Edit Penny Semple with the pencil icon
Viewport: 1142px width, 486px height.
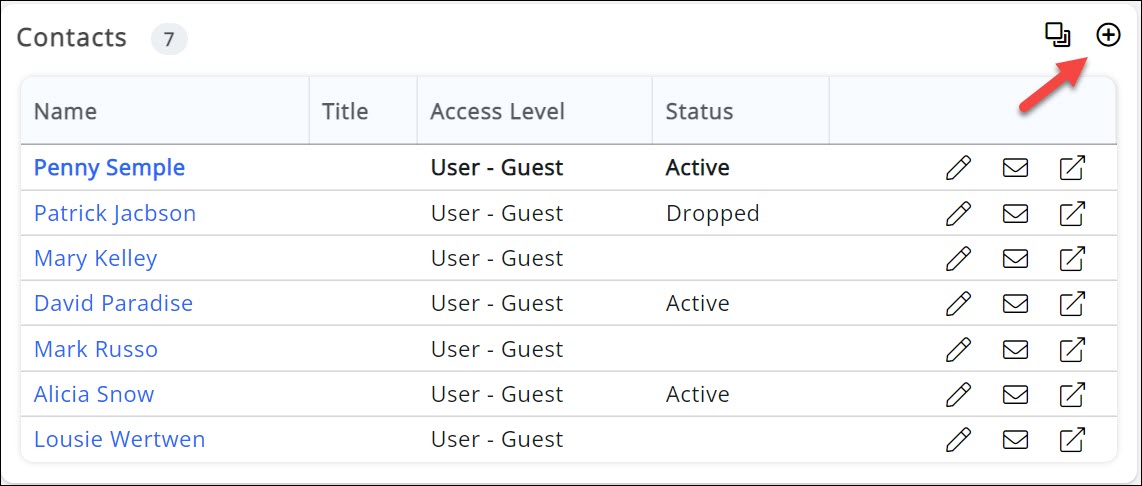(958, 168)
